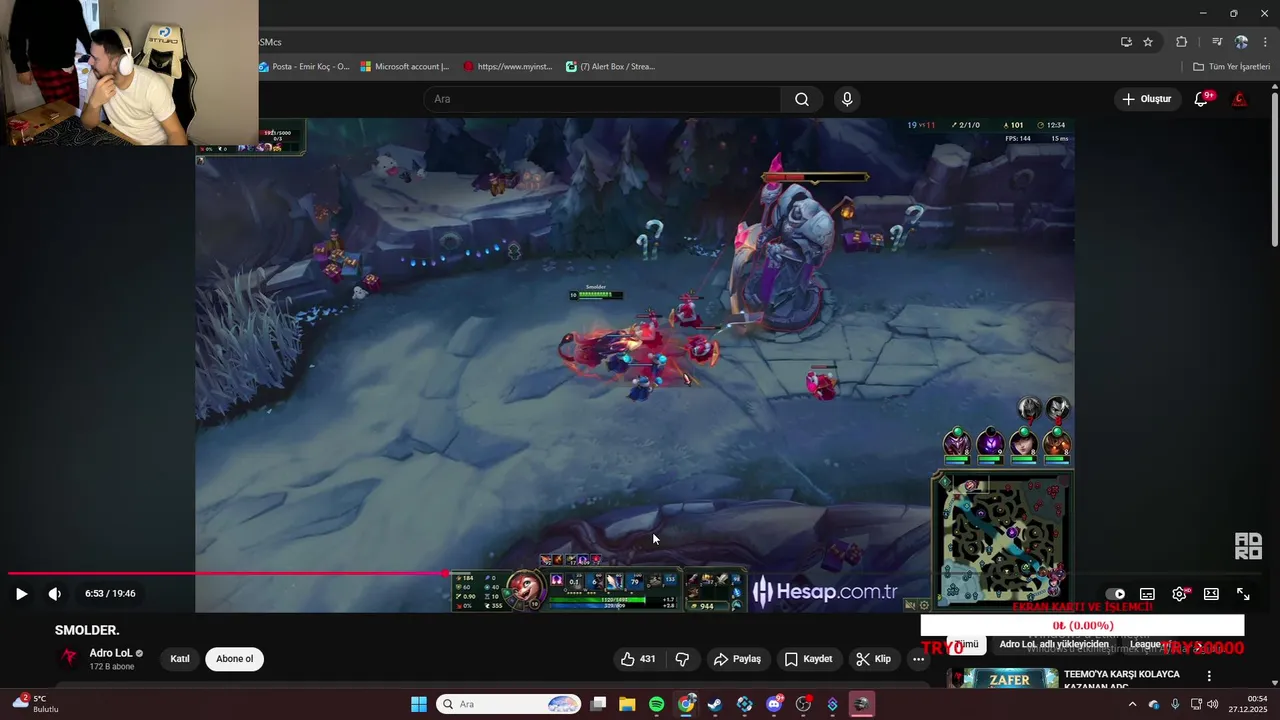Open the Chrome three-dot menu
Viewport: 1280px width, 720px height.
[1265, 42]
